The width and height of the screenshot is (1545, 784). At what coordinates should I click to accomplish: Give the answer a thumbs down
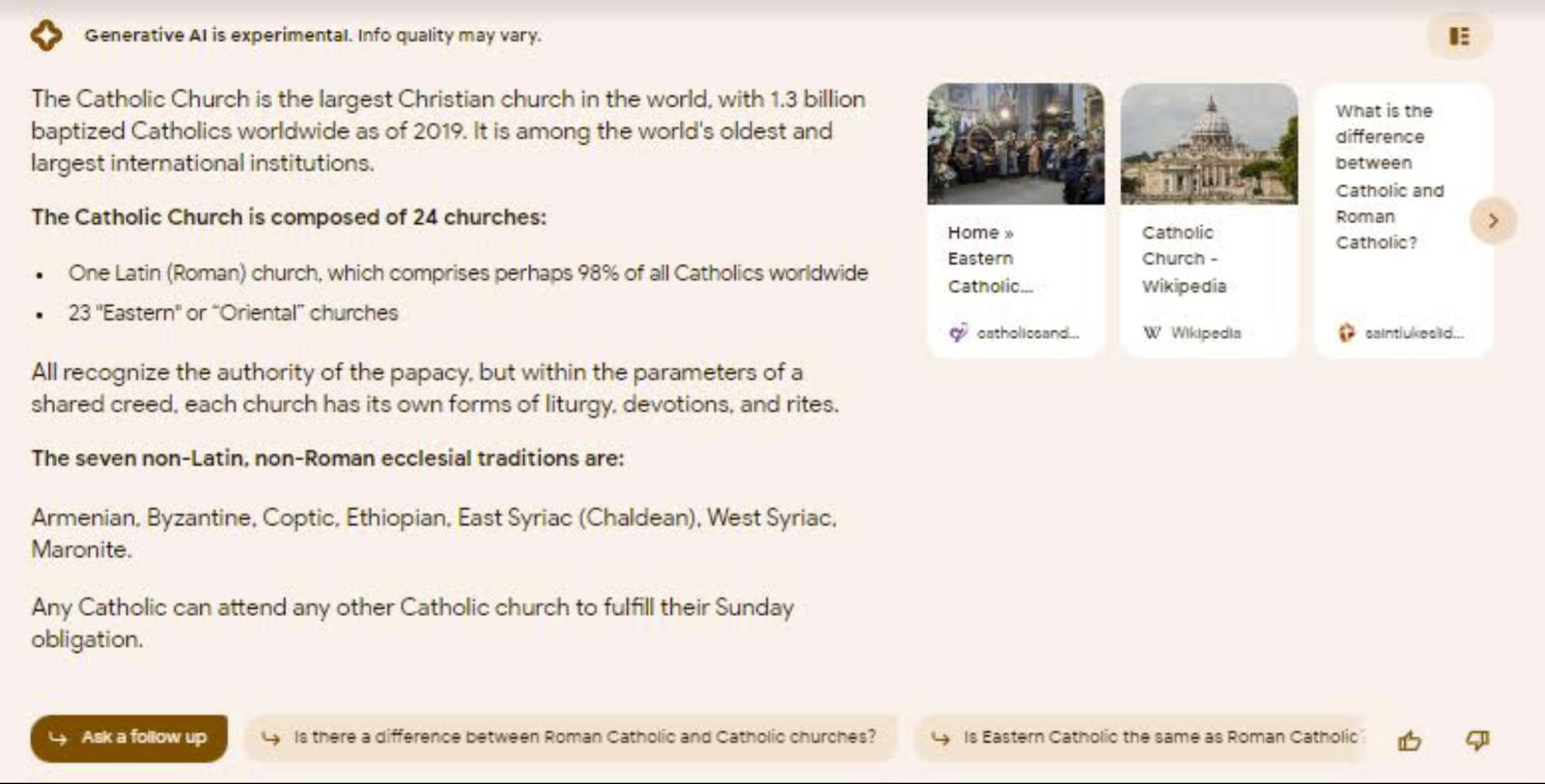(x=1477, y=741)
